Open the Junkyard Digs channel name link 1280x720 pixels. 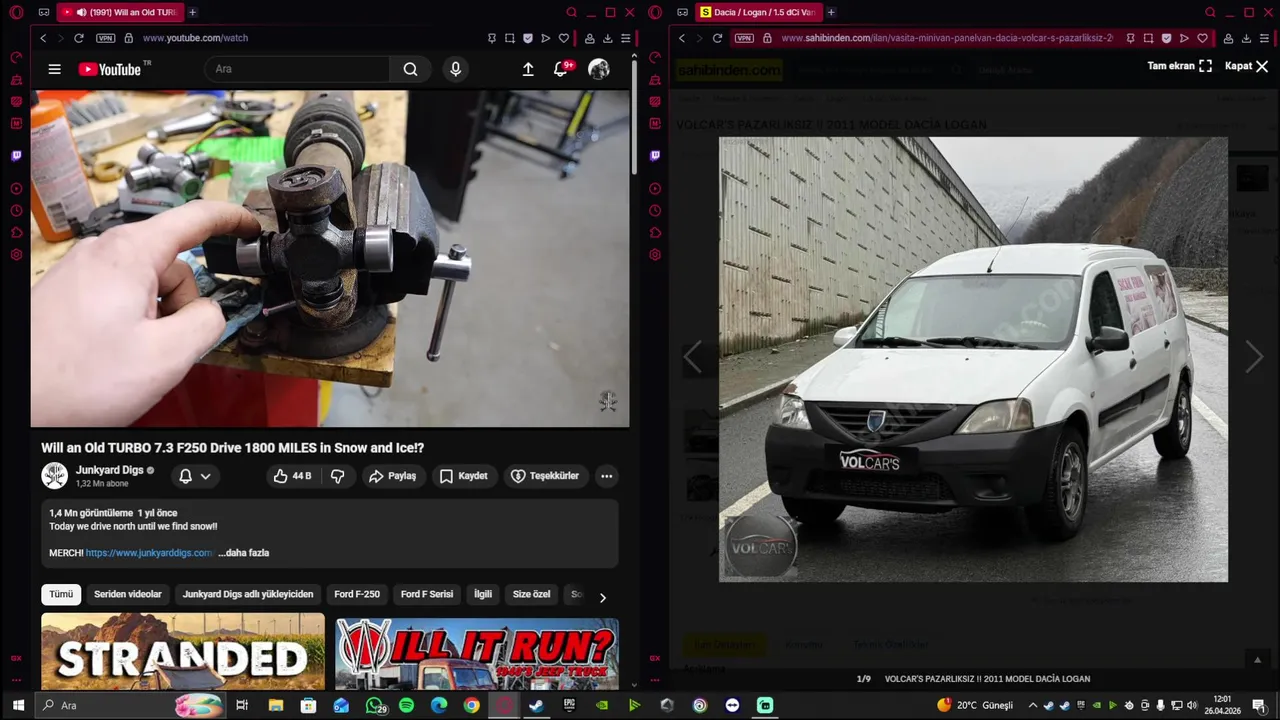pos(110,470)
